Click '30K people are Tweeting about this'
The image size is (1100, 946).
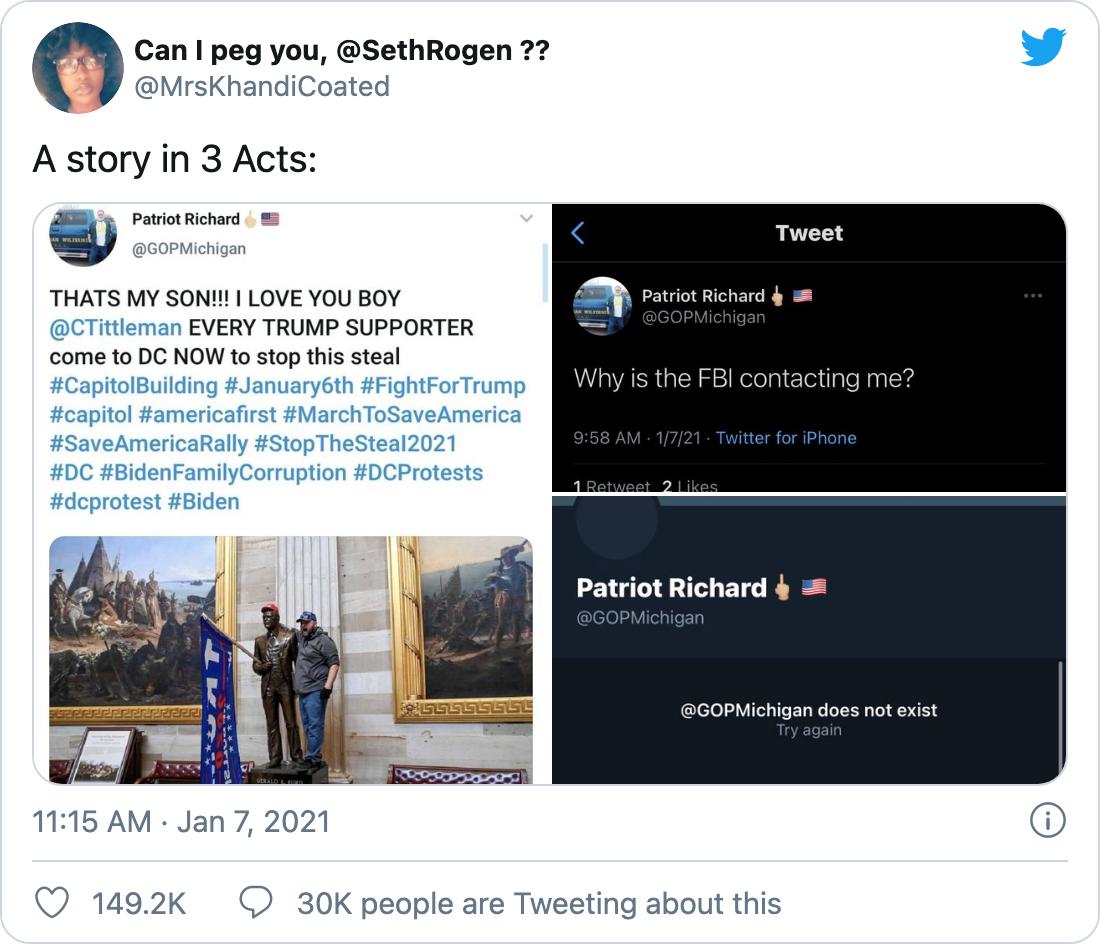537,903
